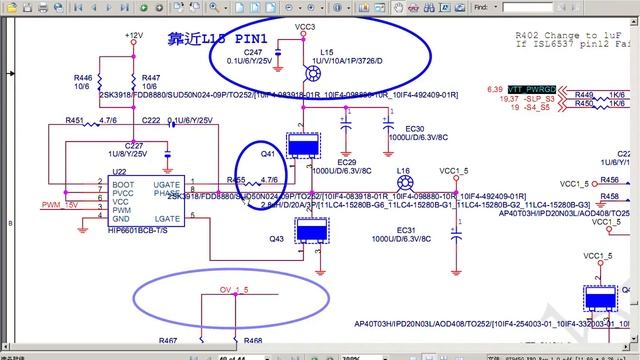Image resolution: width=640 pixels, height=360 pixels.
Task: Open the Find options dropdown arrow
Action: (496, 7)
